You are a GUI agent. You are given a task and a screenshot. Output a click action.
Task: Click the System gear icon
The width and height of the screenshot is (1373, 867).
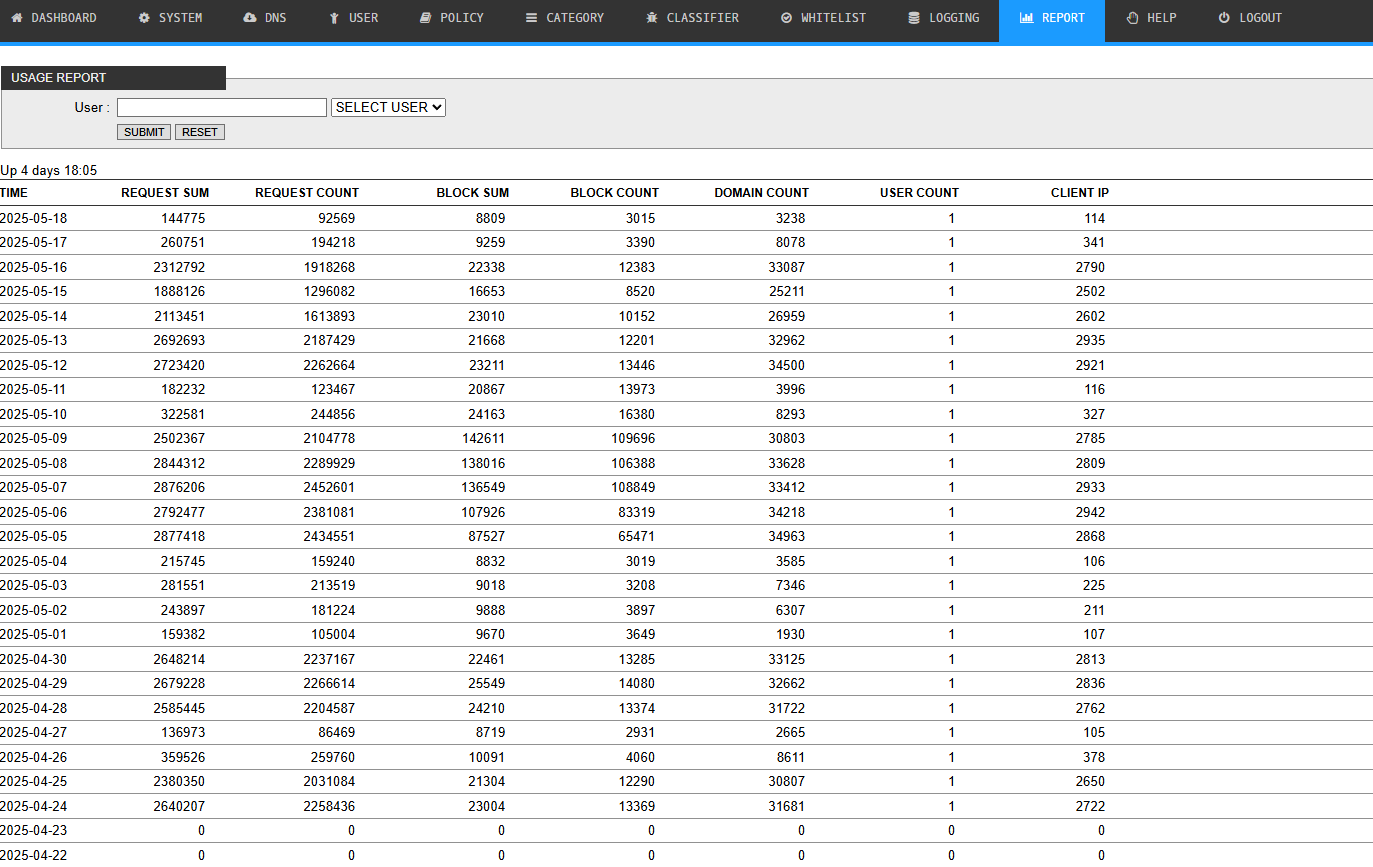144,18
